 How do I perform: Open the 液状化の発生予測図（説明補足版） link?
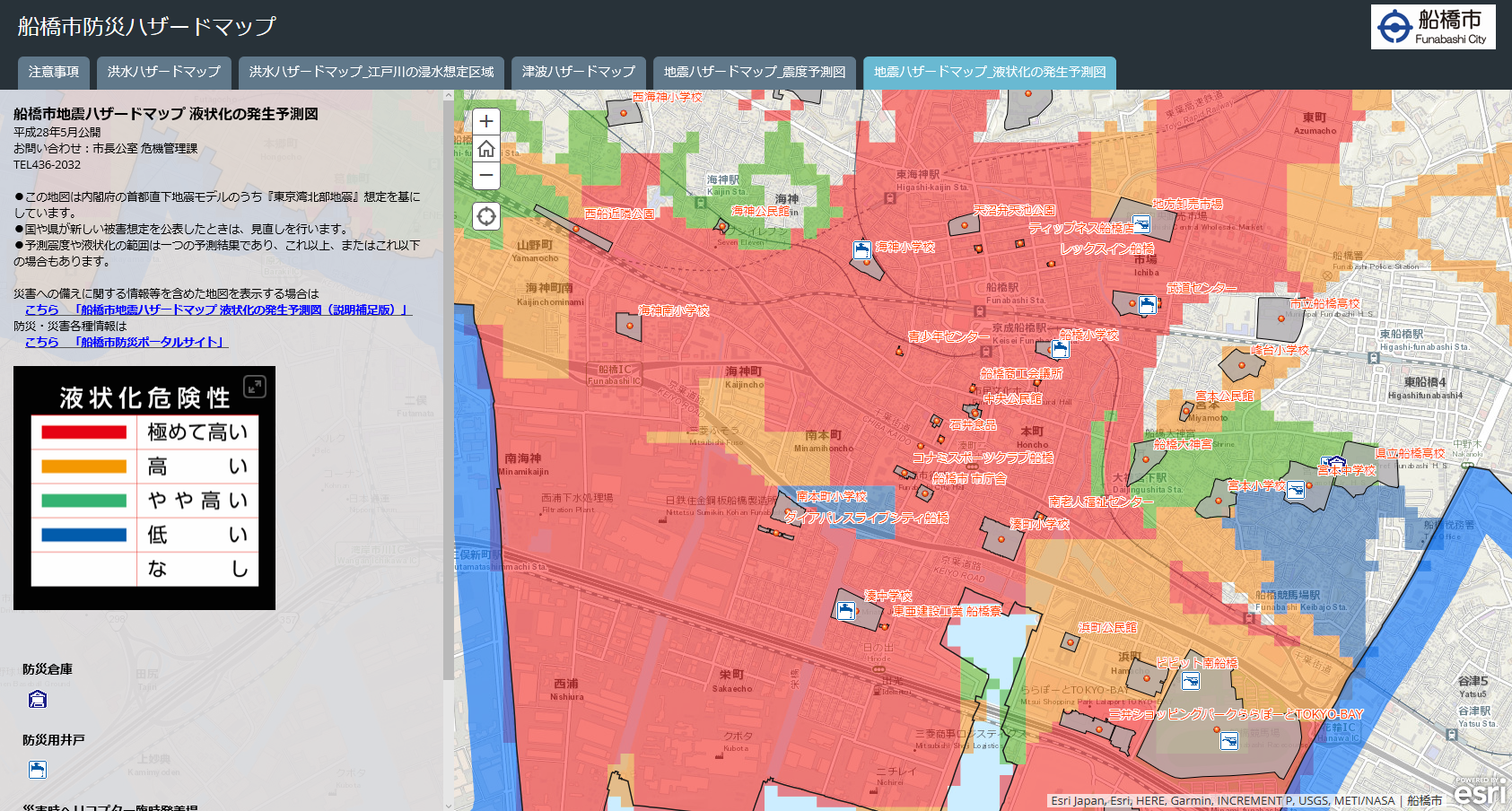241,310
